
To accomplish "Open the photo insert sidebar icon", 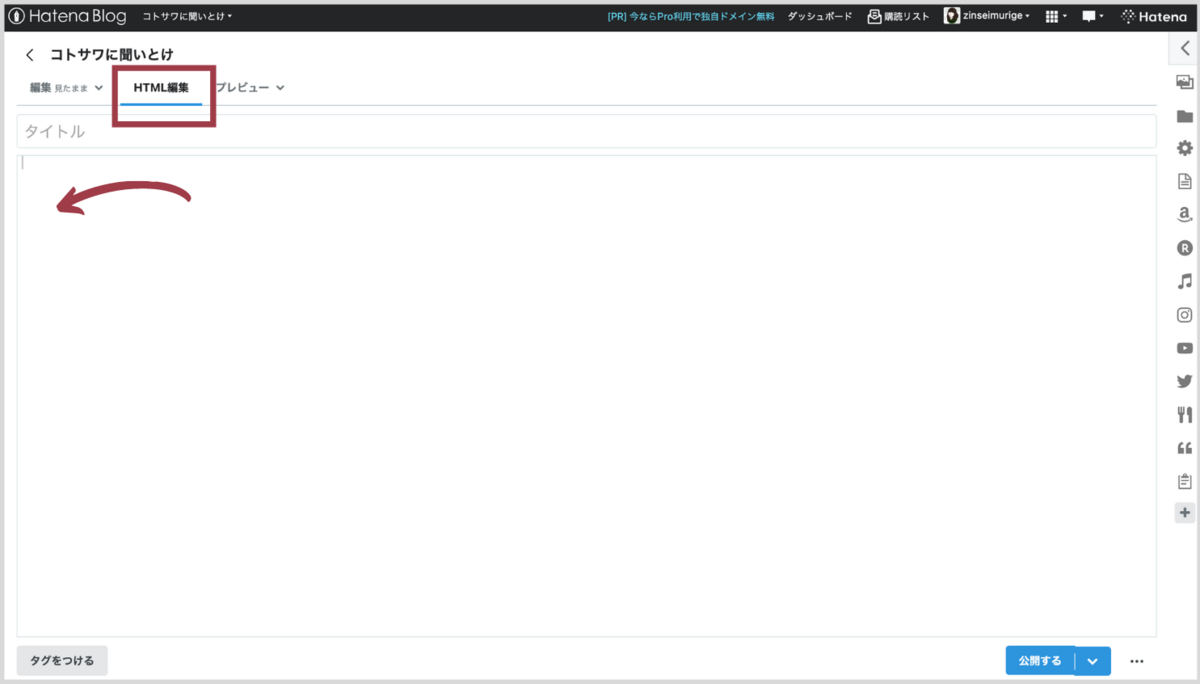I will click(1184, 82).
